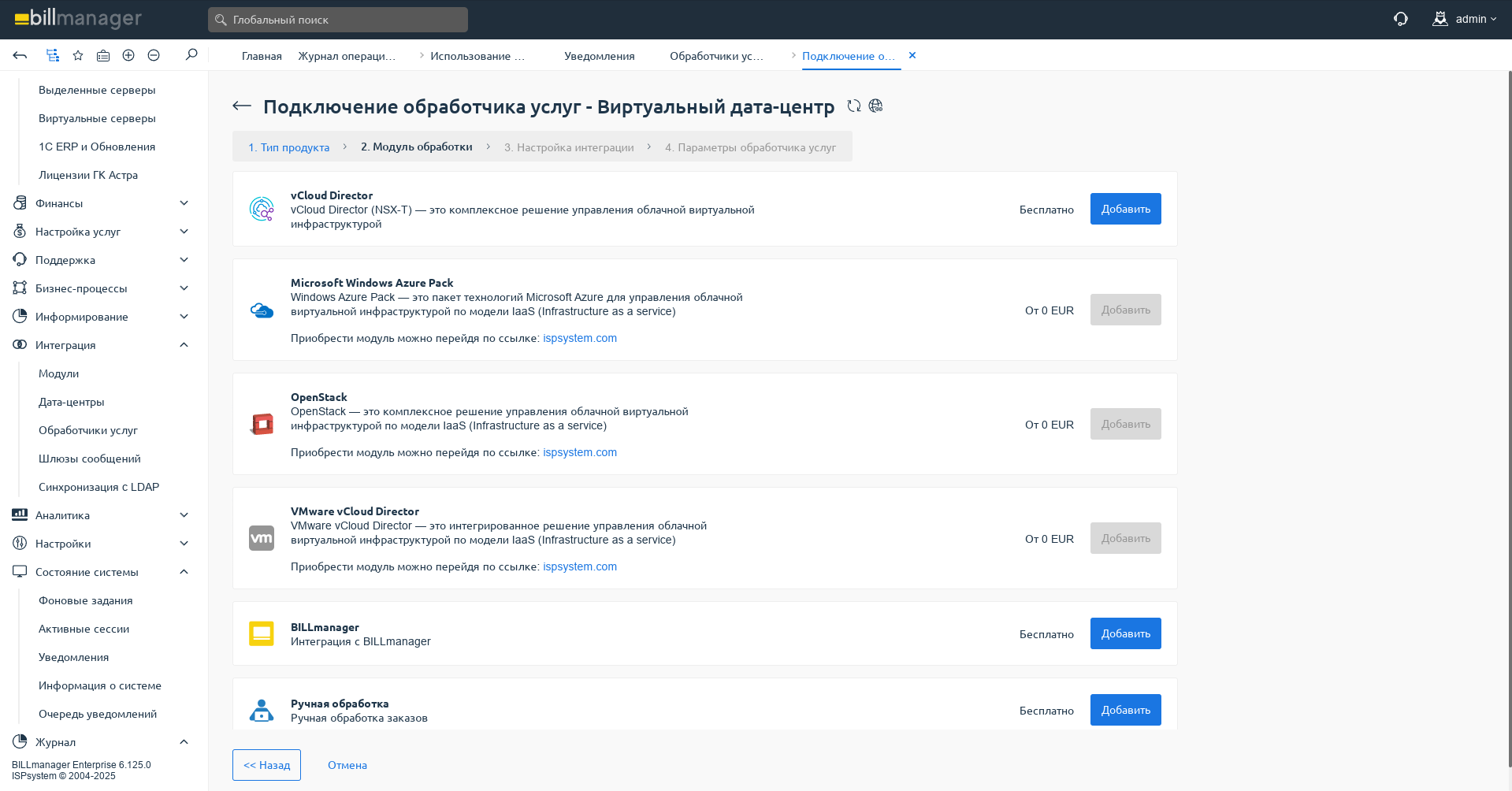This screenshot has height=791, width=1512.
Task: Switch to the Главная tab
Action: tap(262, 56)
